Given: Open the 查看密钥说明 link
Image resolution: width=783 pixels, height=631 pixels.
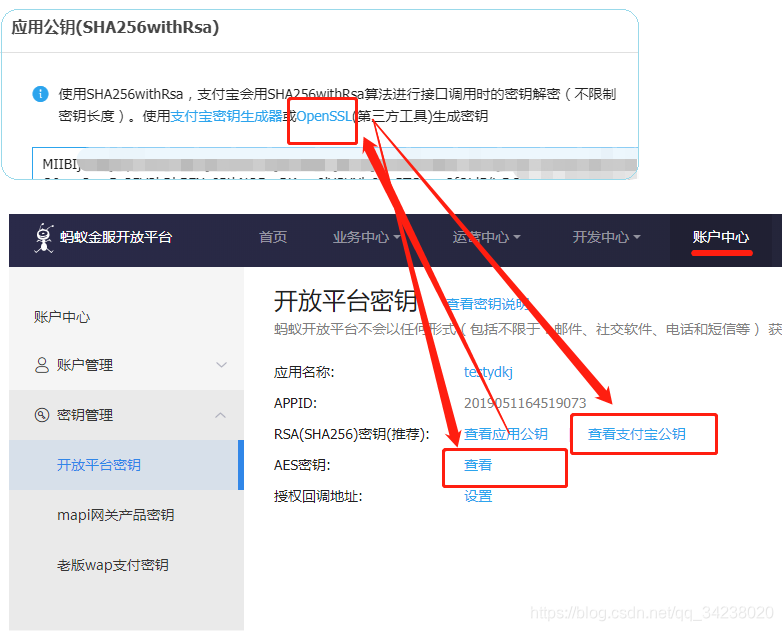Looking at the screenshot, I should tap(487, 304).
